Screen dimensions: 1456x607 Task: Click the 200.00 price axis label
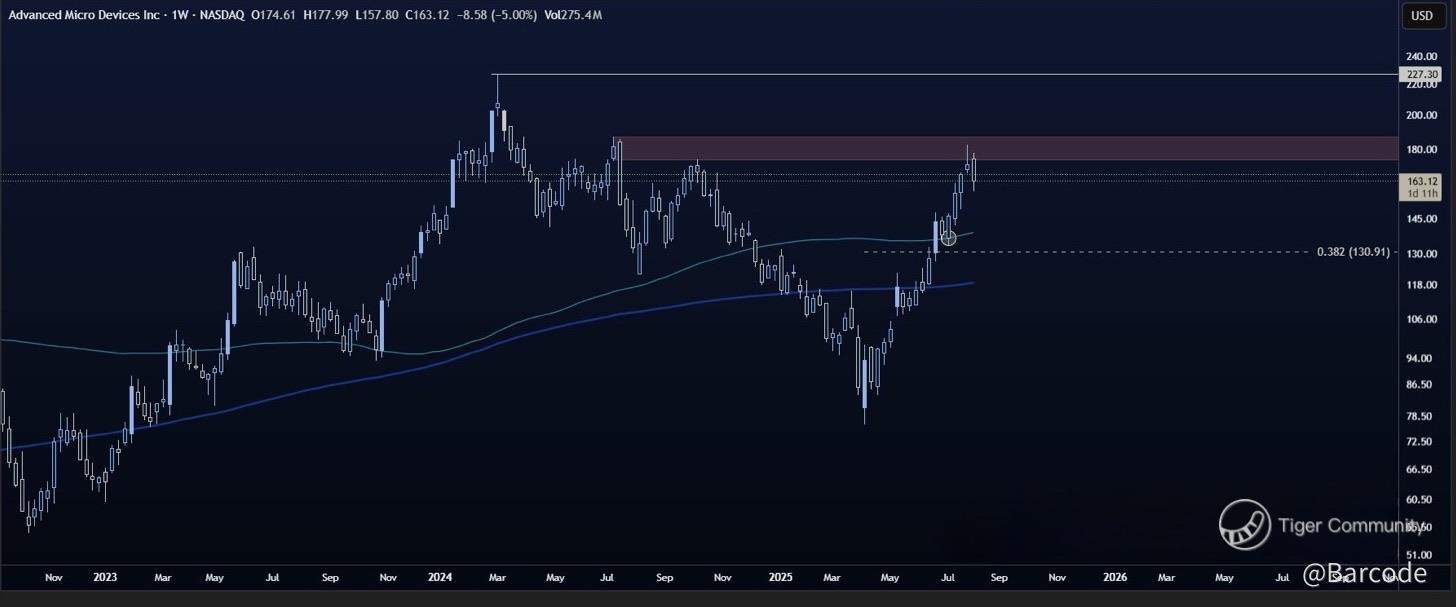(1421, 115)
